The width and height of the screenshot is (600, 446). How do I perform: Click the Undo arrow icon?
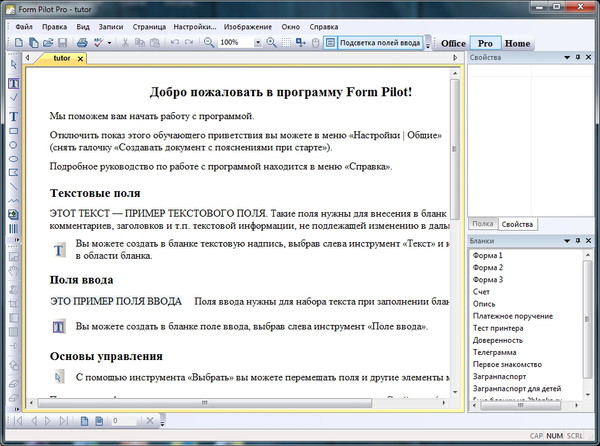click(176, 43)
